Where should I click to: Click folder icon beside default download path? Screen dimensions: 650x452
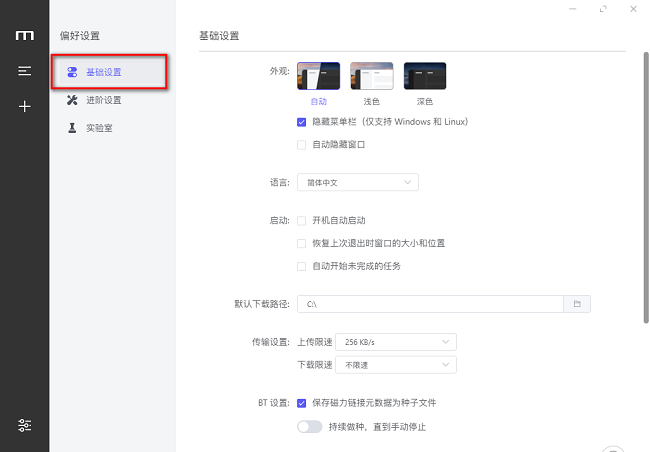(x=577, y=303)
